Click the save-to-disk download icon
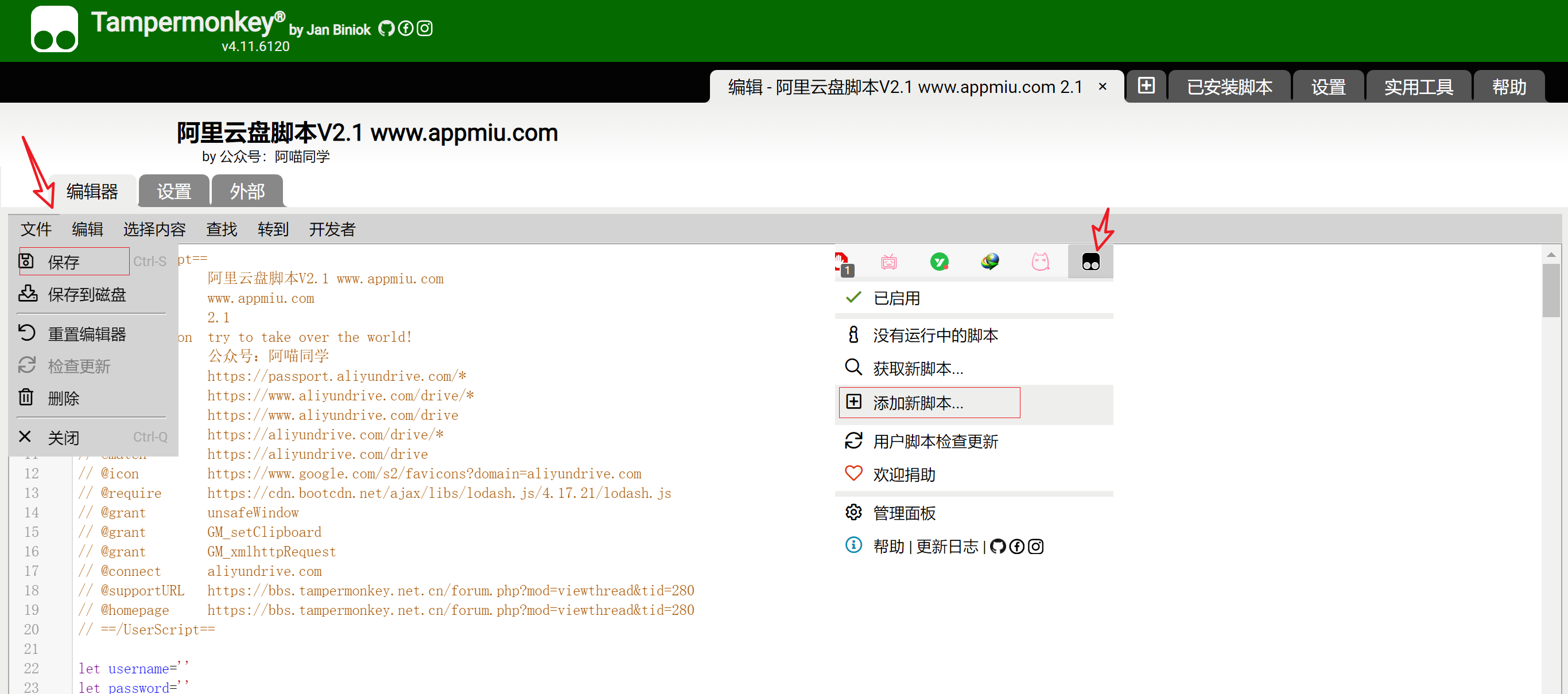The height and width of the screenshot is (694, 1568). [x=28, y=293]
